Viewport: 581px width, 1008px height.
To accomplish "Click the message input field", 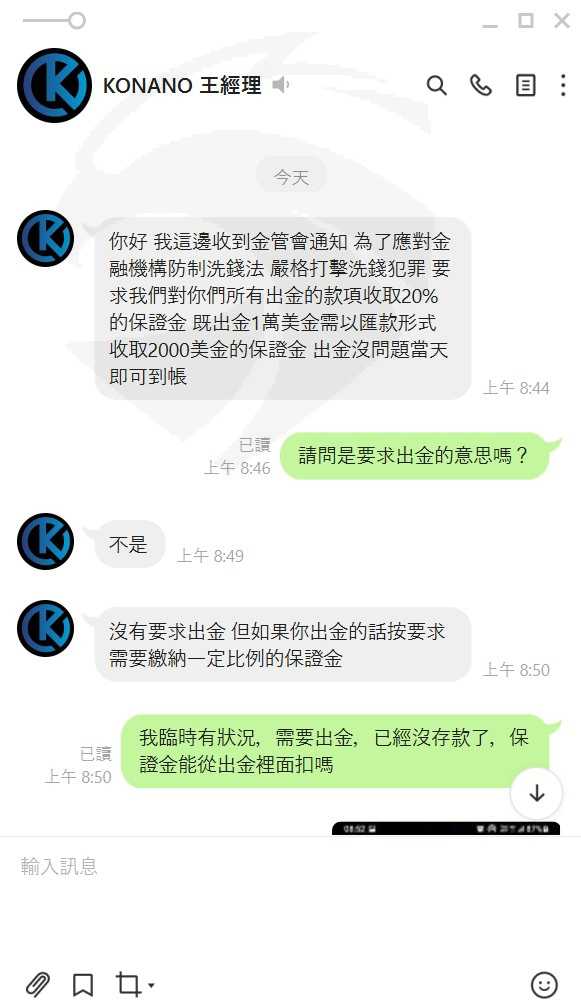I will [290, 900].
